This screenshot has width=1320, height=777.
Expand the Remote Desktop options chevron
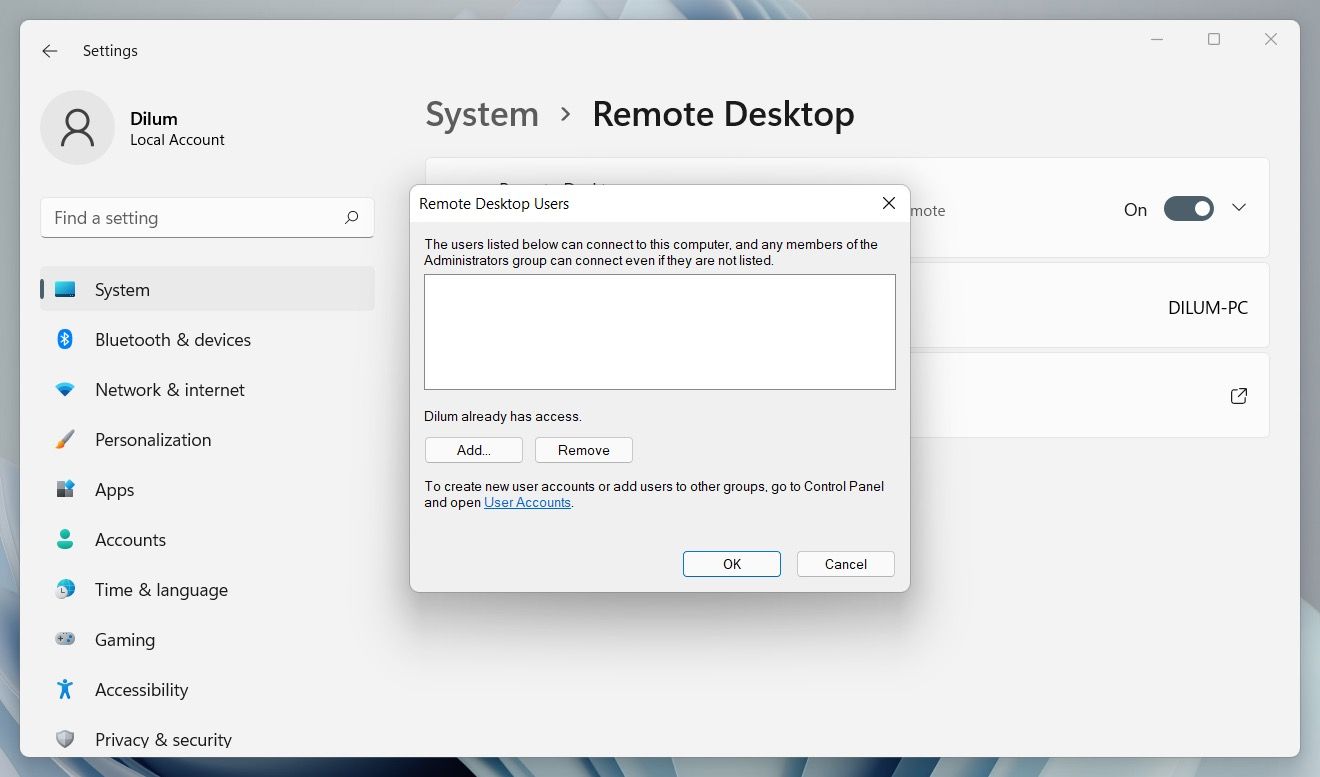click(1239, 208)
